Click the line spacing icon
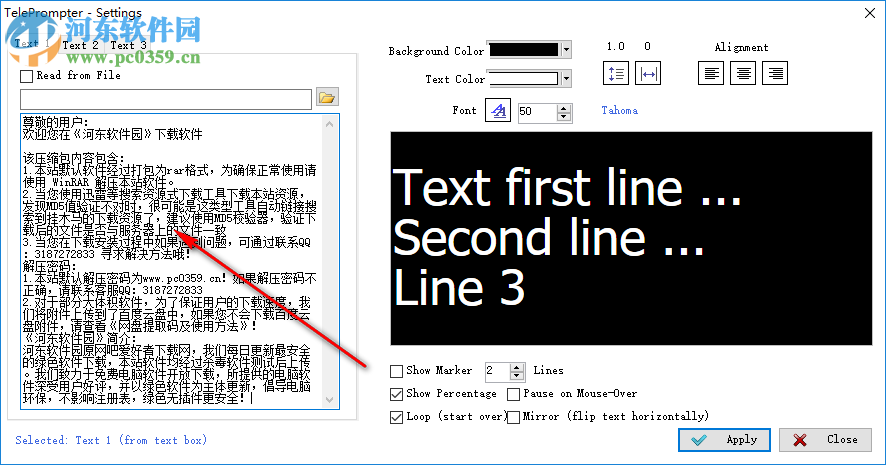886x465 pixels. 615,73
